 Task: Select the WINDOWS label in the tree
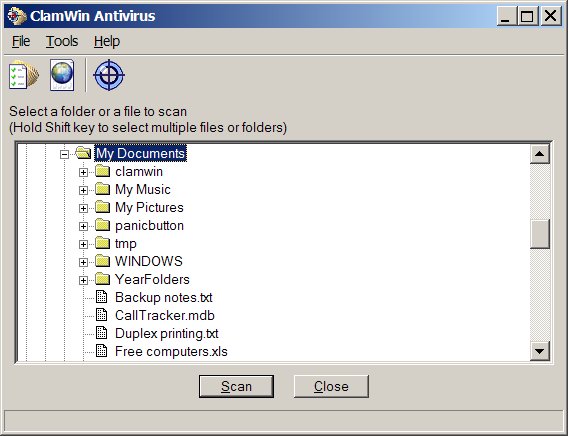point(149,261)
